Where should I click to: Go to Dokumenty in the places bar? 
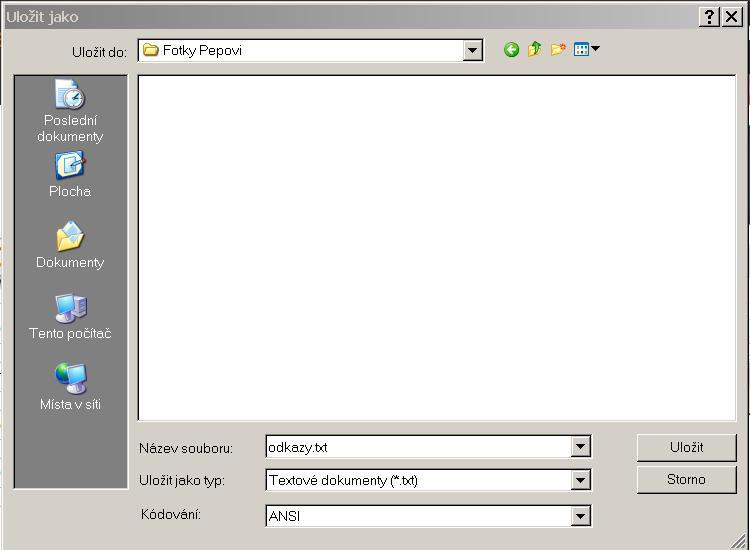pyautogui.click(x=70, y=246)
